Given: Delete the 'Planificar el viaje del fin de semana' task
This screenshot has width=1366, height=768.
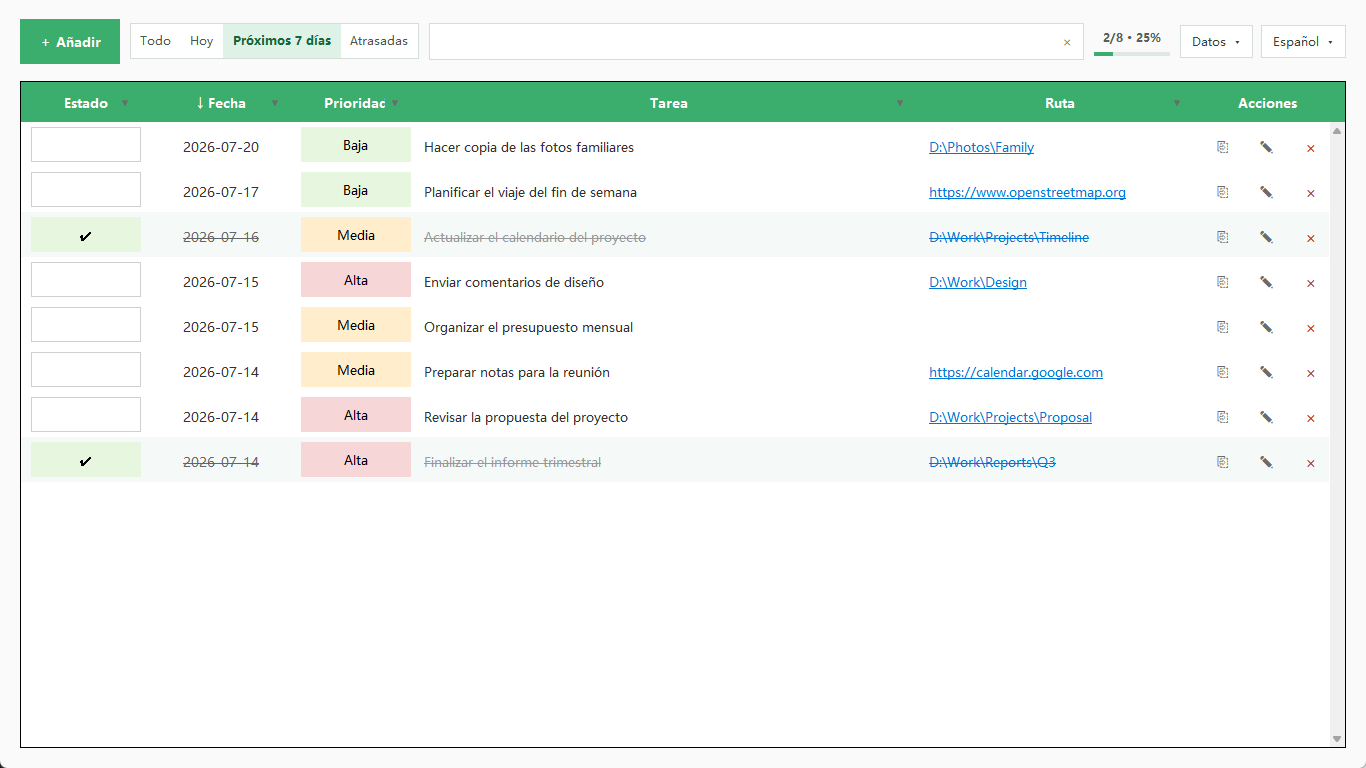Looking at the screenshot, I should tap(1310, 193).
